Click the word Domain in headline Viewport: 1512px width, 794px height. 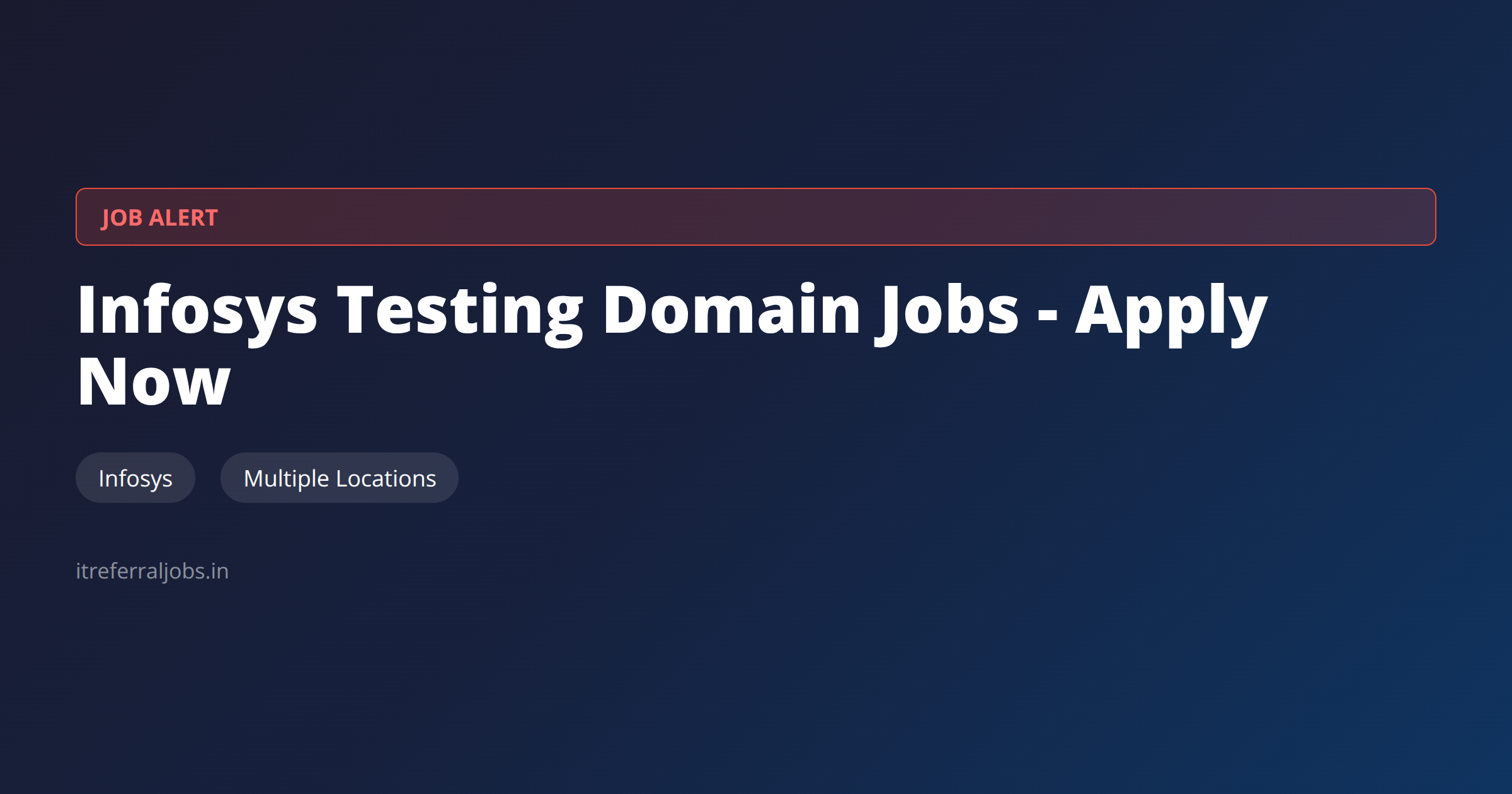pos(731,310)
